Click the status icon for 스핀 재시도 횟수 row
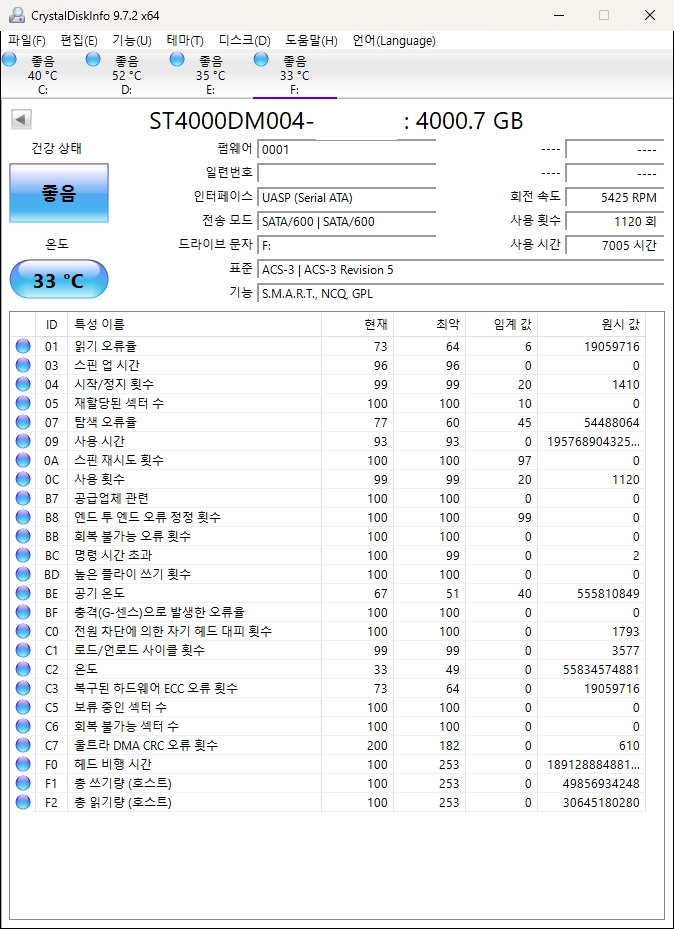This screenshot has height=929, width=674. tap(23, 460)
